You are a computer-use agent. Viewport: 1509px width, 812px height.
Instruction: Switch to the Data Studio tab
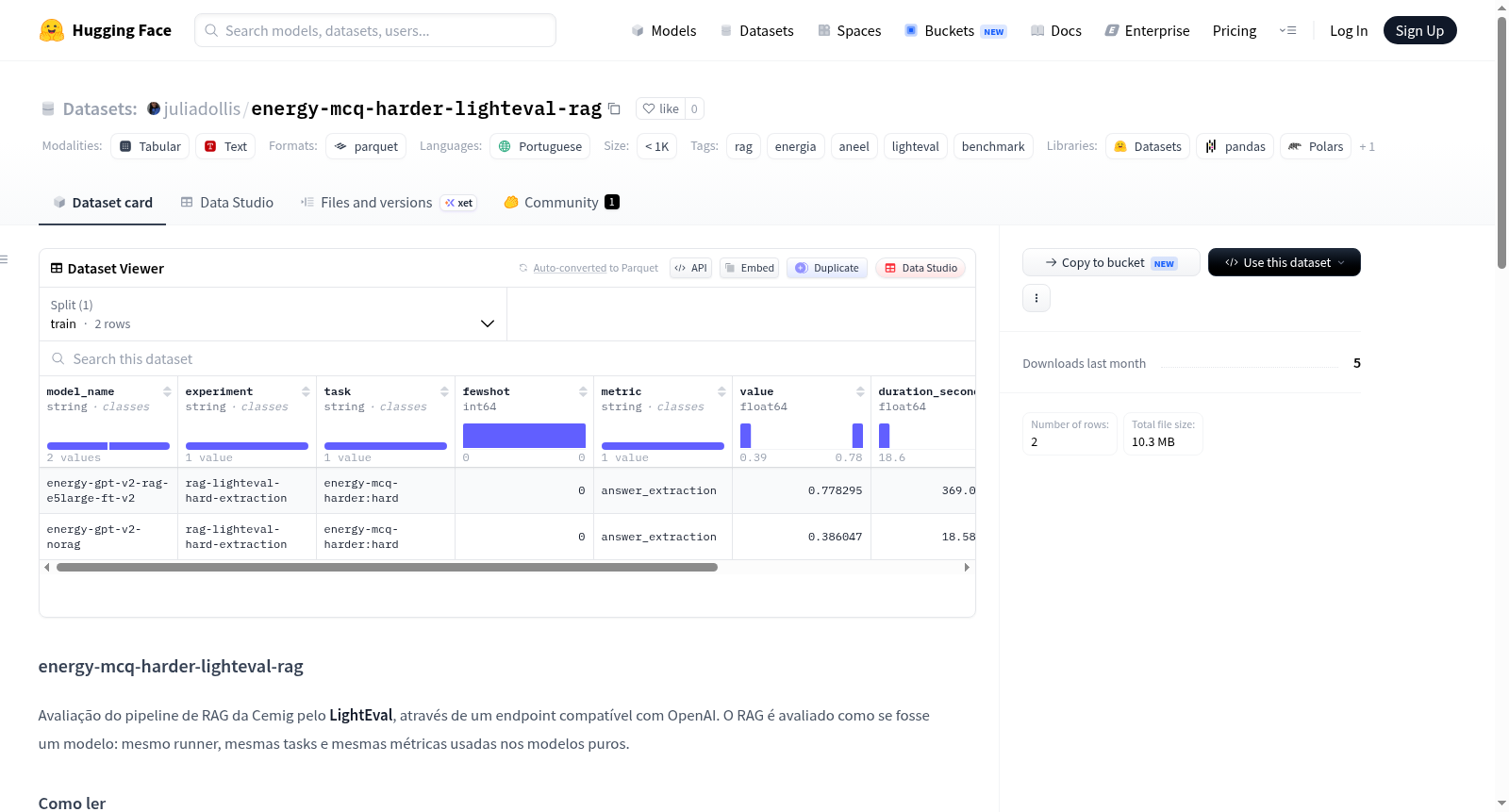pos(227,203)
